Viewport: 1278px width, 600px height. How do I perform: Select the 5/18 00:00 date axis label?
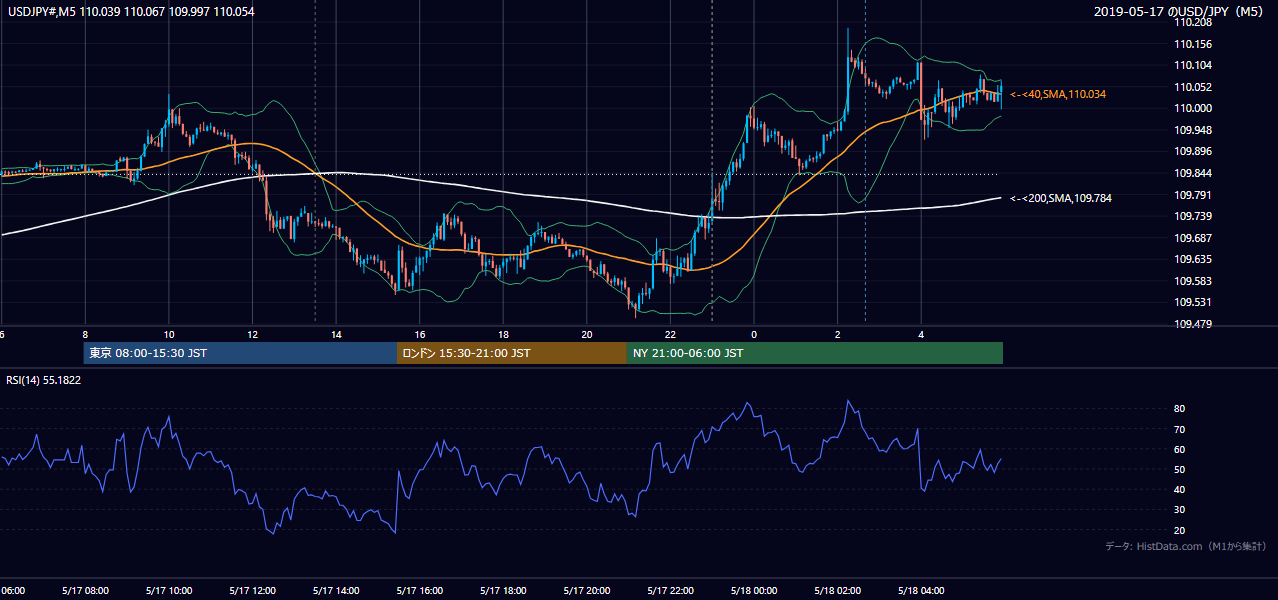(x=754, y=591)
